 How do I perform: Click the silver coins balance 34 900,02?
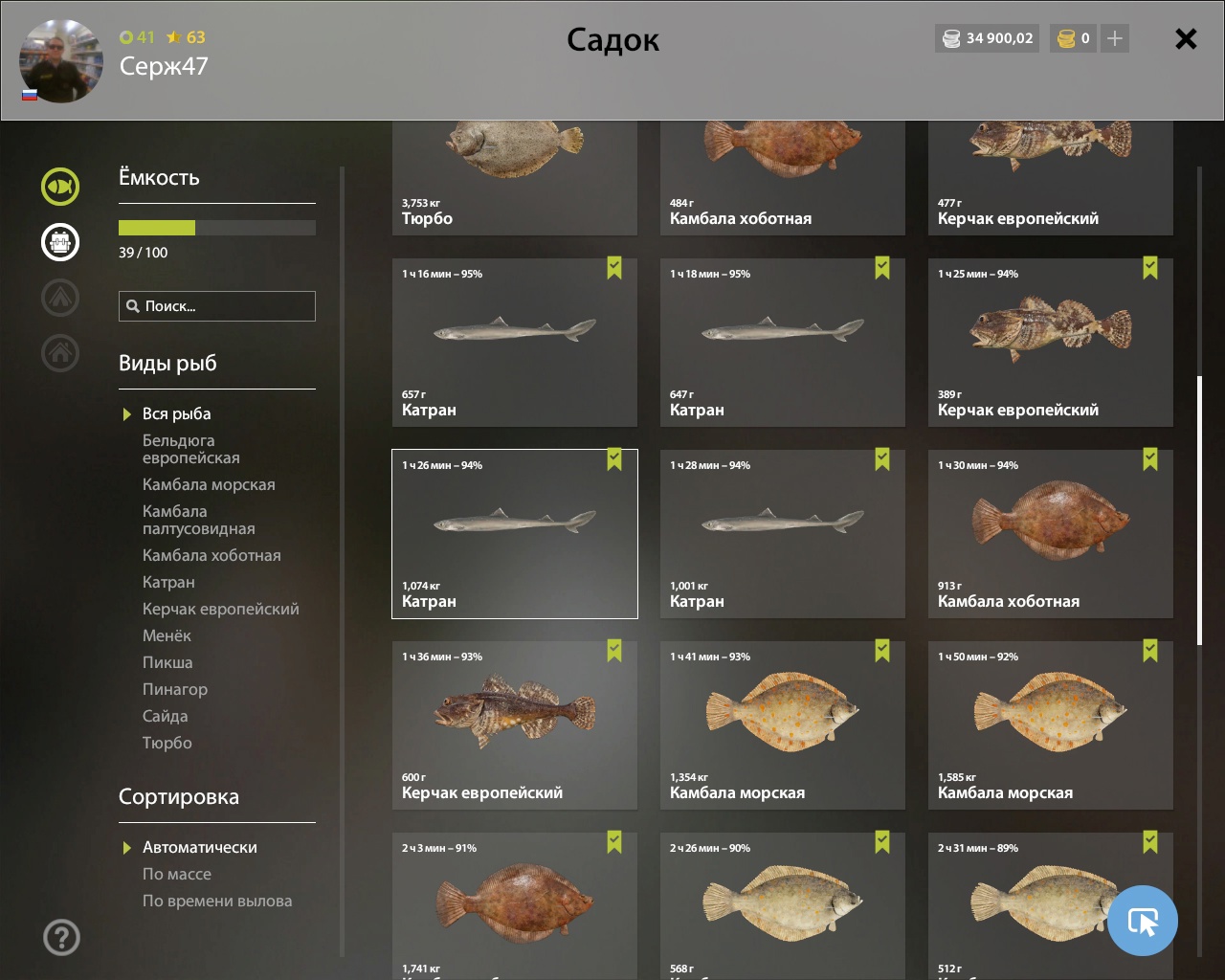[x=987, y=38]
